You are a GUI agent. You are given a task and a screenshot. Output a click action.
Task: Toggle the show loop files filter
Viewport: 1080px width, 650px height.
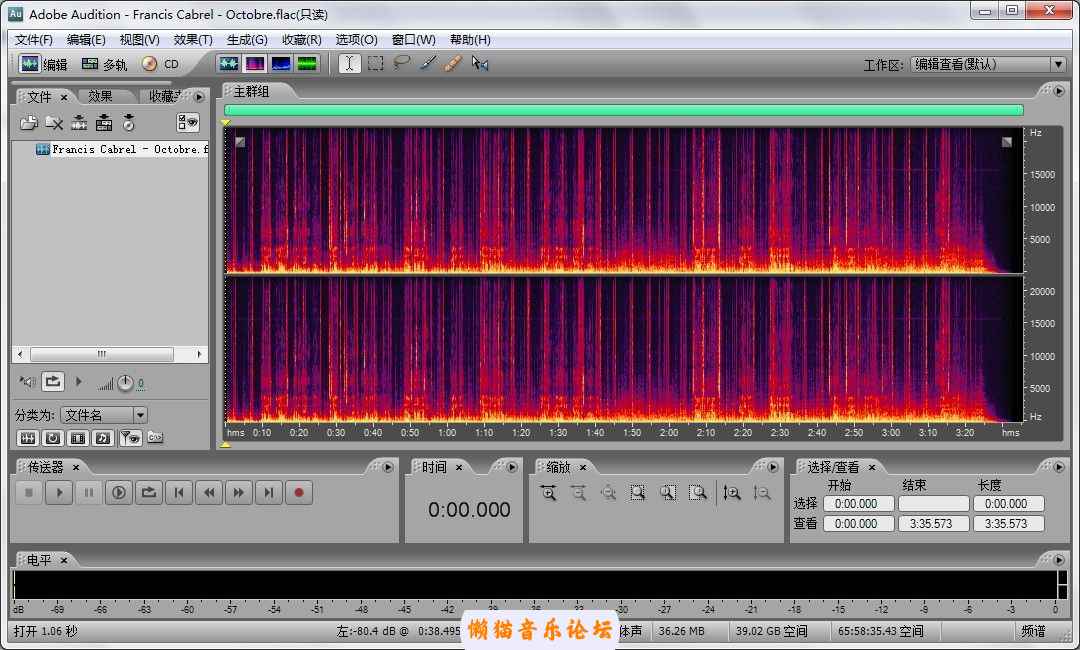click(x=53, y=438)
